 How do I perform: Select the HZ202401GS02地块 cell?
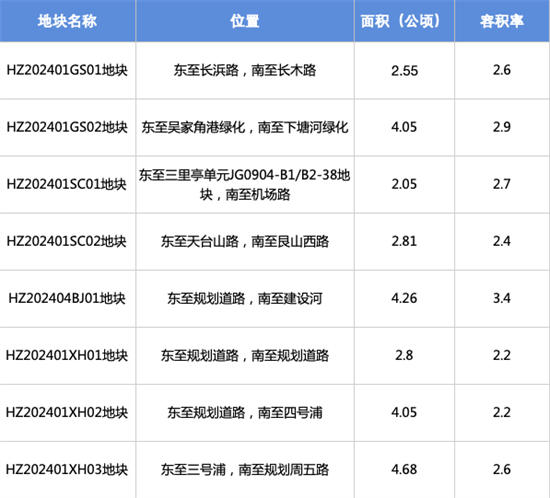tap(67, 127)
